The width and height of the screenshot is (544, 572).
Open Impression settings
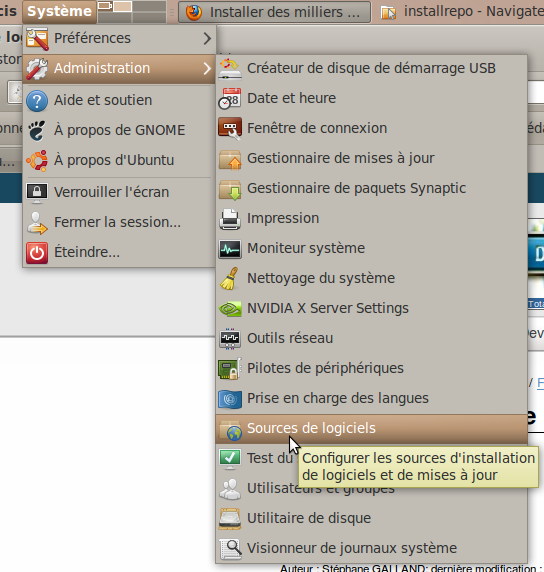[x=371, y=218]
